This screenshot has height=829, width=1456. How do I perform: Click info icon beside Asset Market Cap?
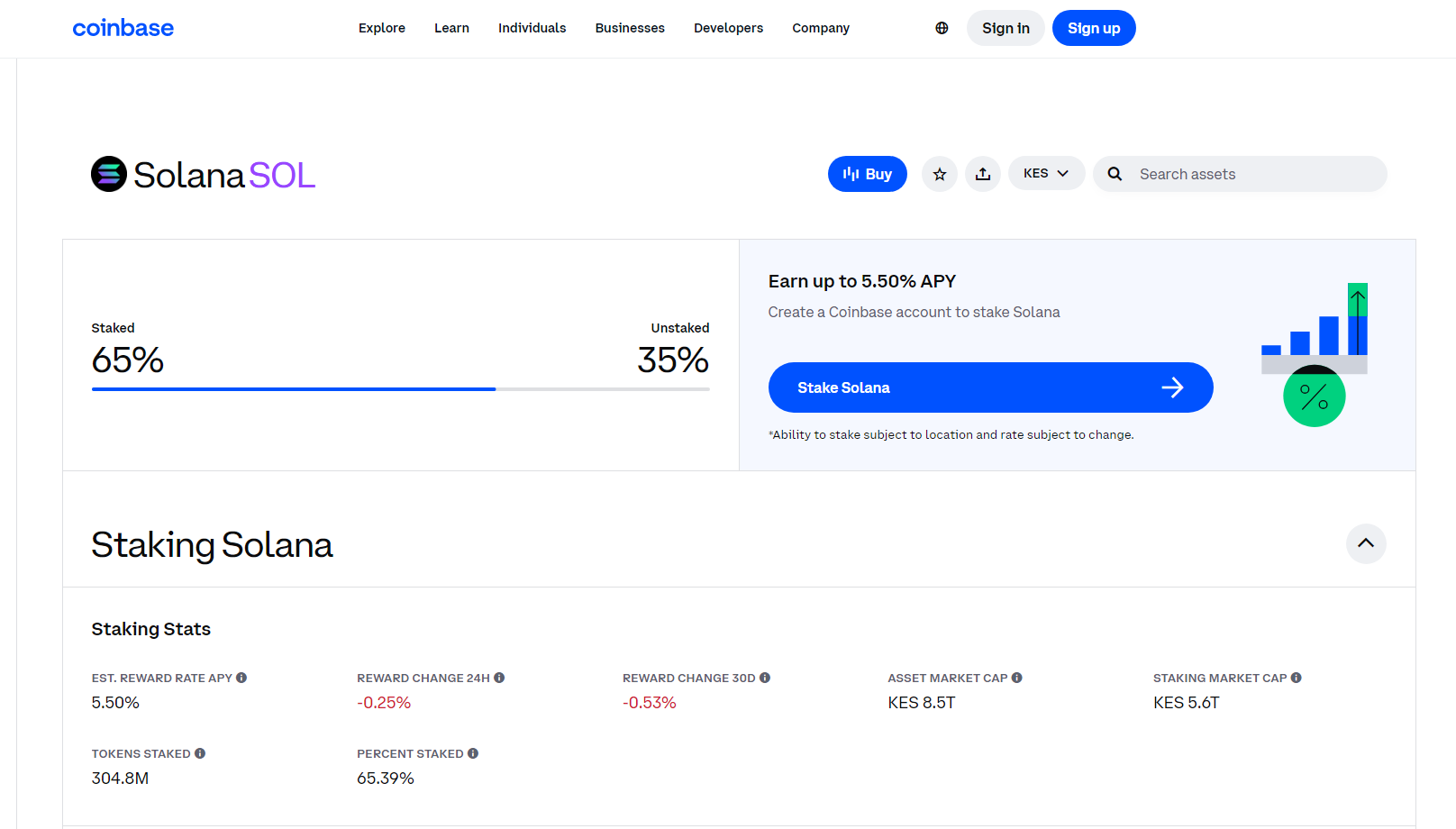click(1016, 678)
